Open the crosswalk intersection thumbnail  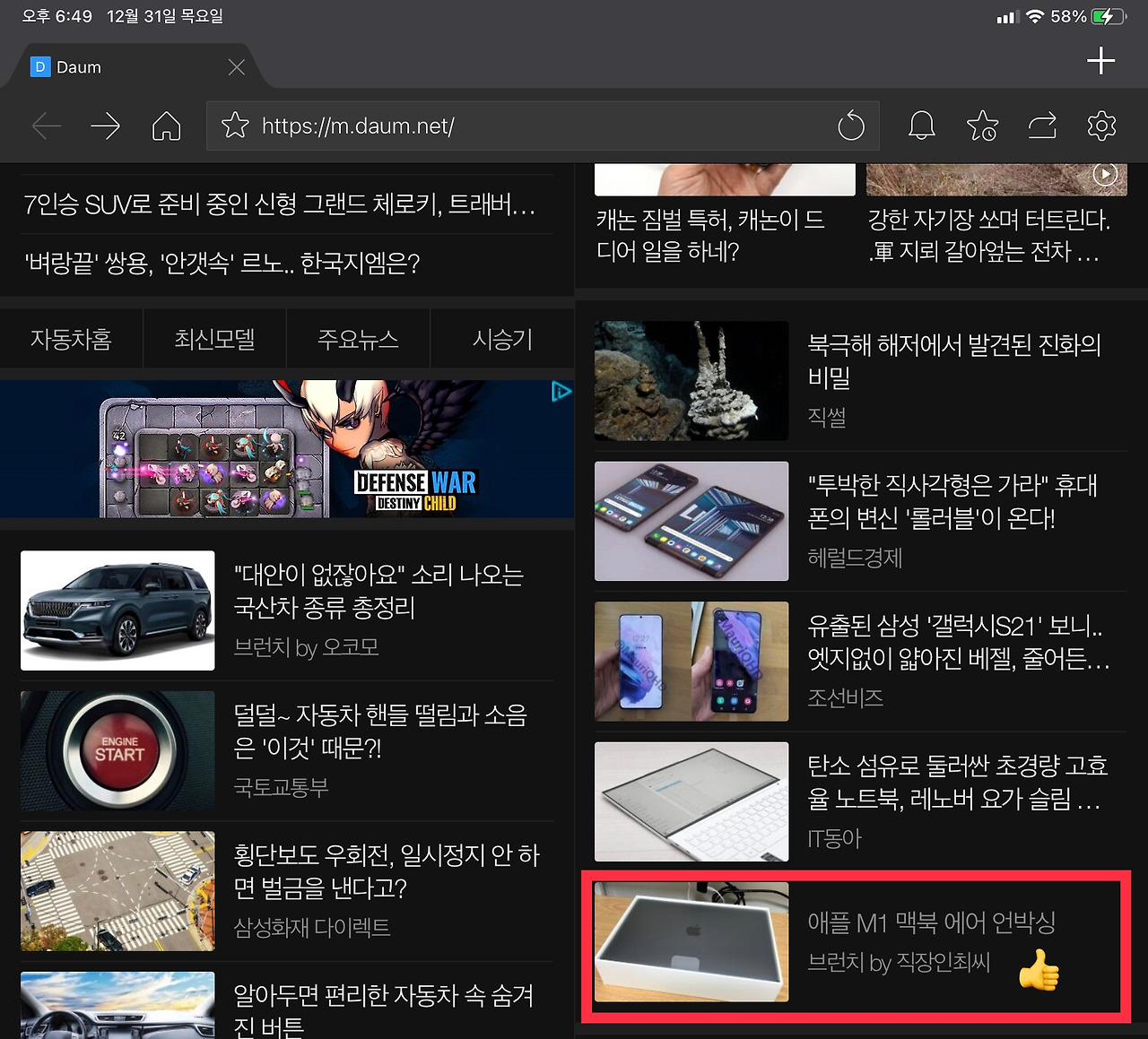point(117,891)
